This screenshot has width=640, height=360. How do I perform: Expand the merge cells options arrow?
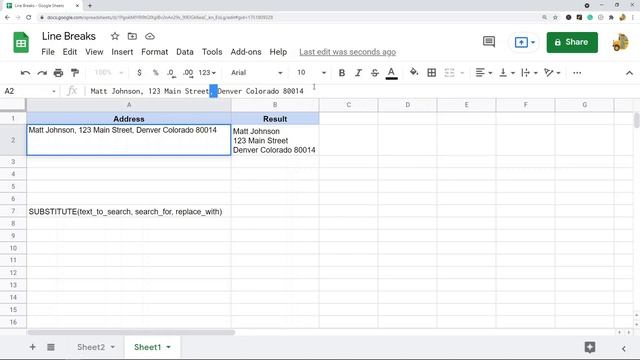[x=462, y=73]
